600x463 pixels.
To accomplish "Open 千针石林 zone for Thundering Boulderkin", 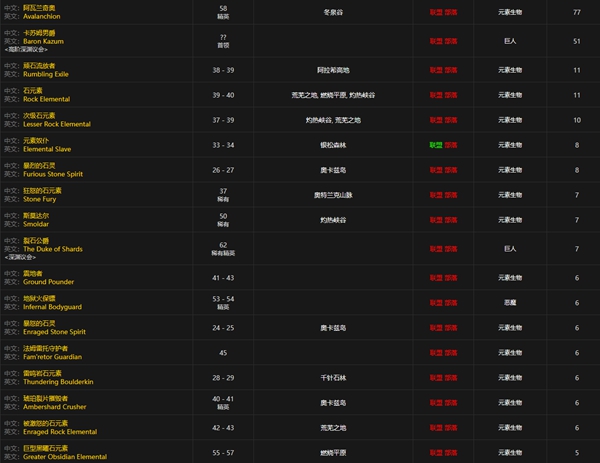I will (x=332, y=378).
